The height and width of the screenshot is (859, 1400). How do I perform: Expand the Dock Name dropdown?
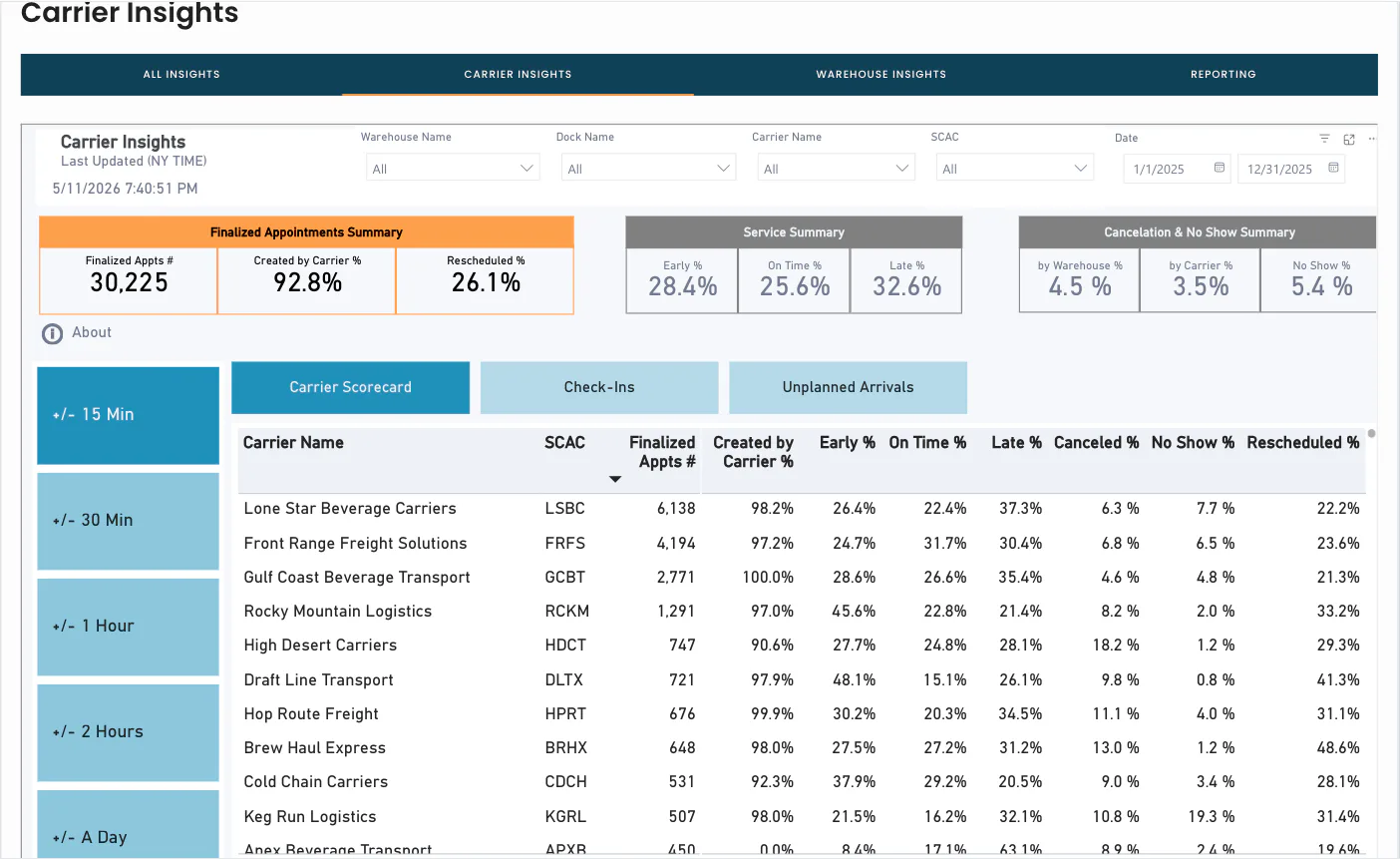tap(648, 169)
